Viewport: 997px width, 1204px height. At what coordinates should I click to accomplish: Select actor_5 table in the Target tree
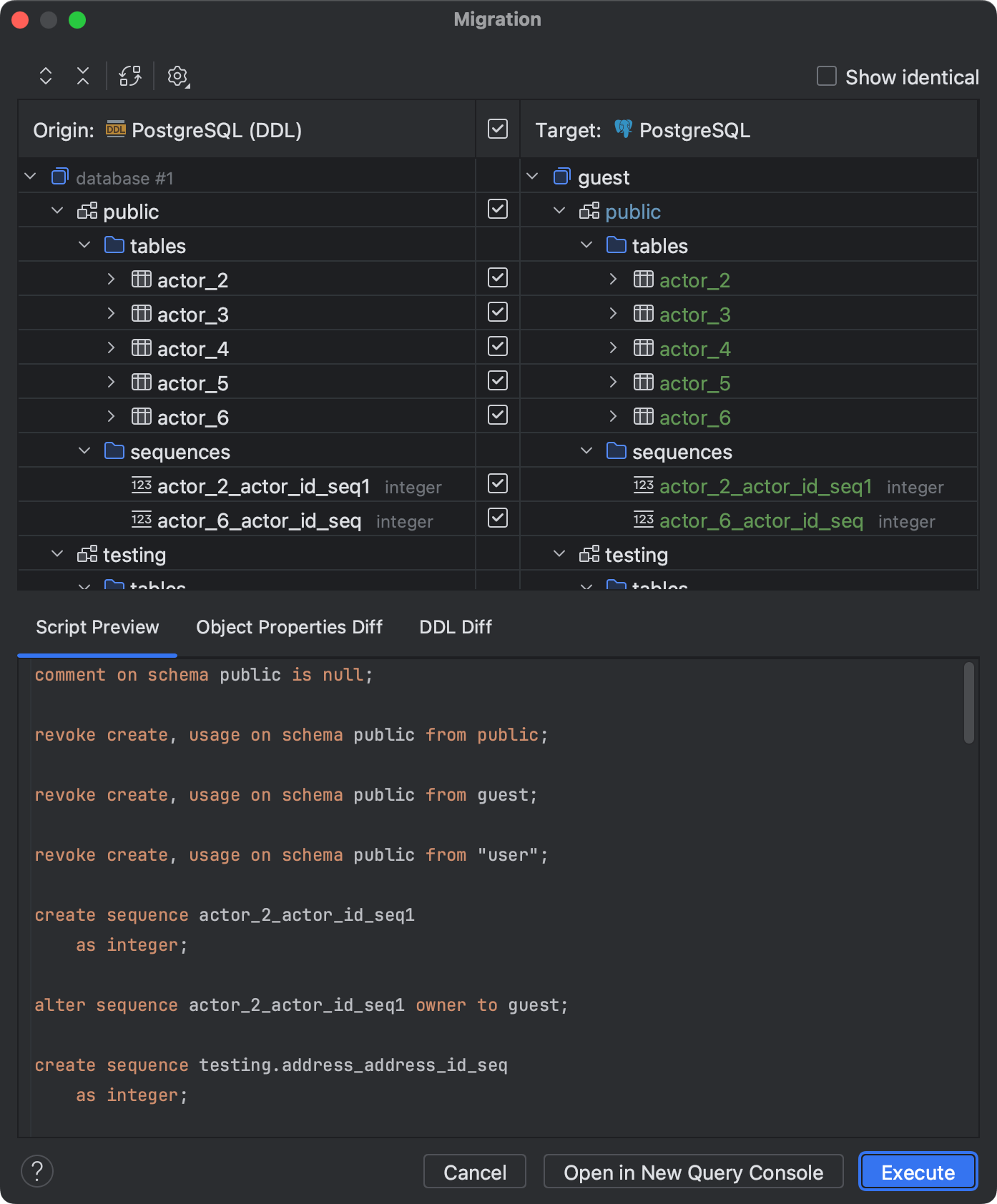[694, 383]
